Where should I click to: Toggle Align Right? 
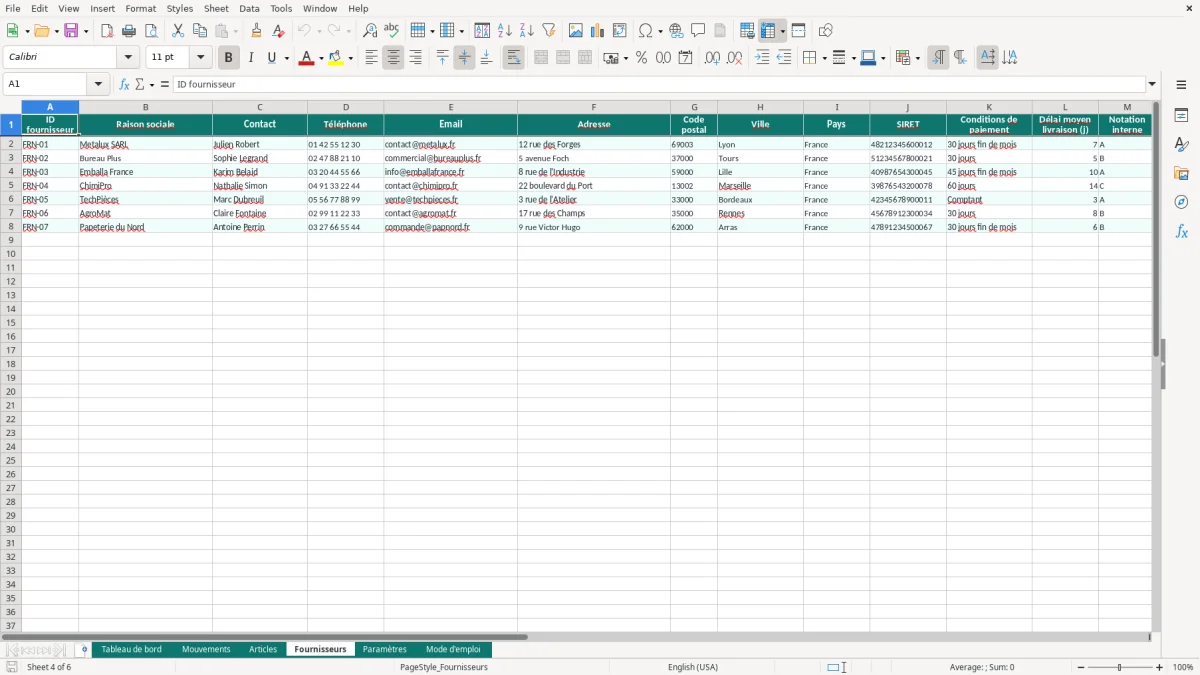tap(415, 58)
